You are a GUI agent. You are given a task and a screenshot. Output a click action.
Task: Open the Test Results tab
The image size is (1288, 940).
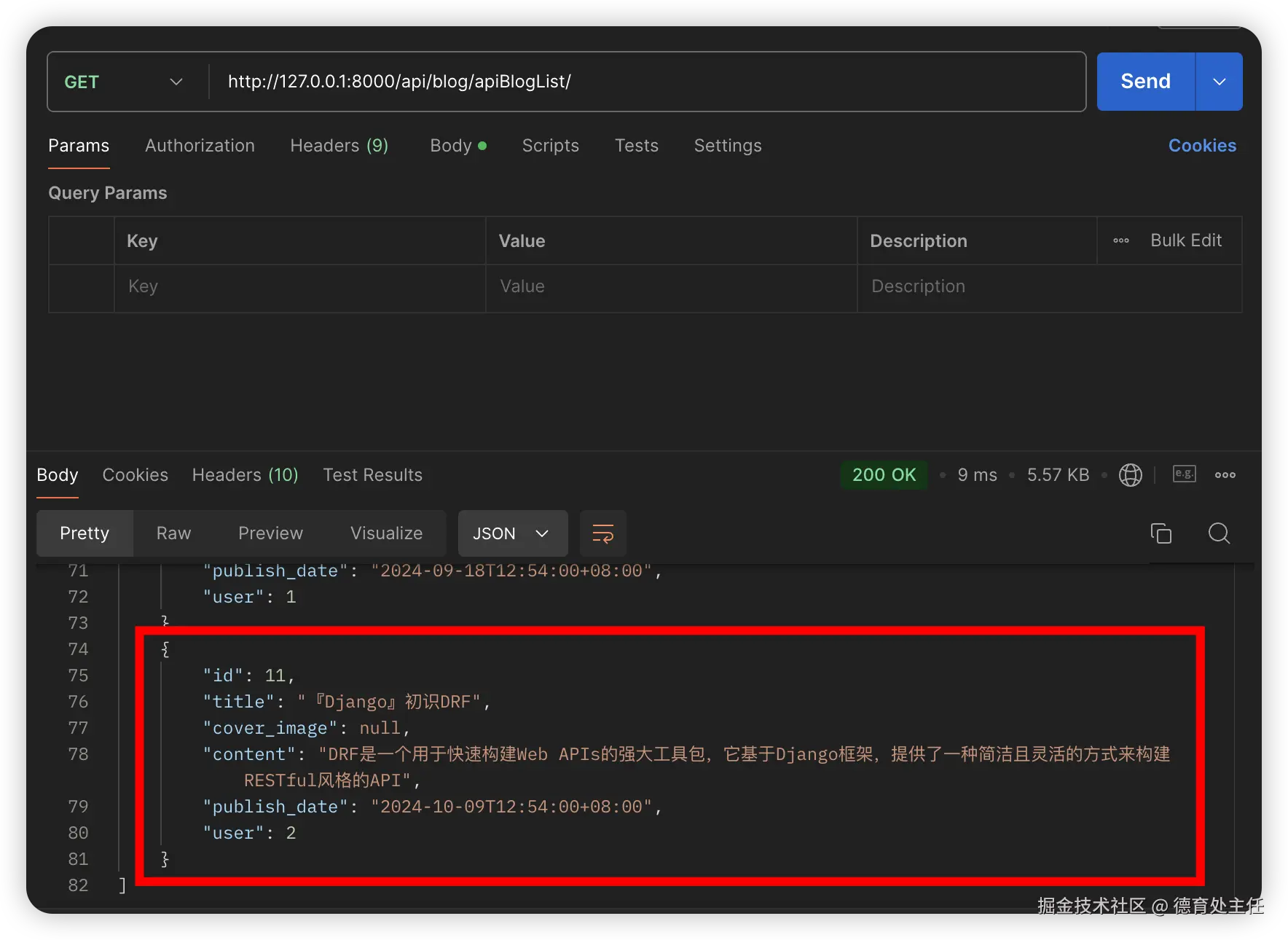pyautogui.click(x=372, y=475)
